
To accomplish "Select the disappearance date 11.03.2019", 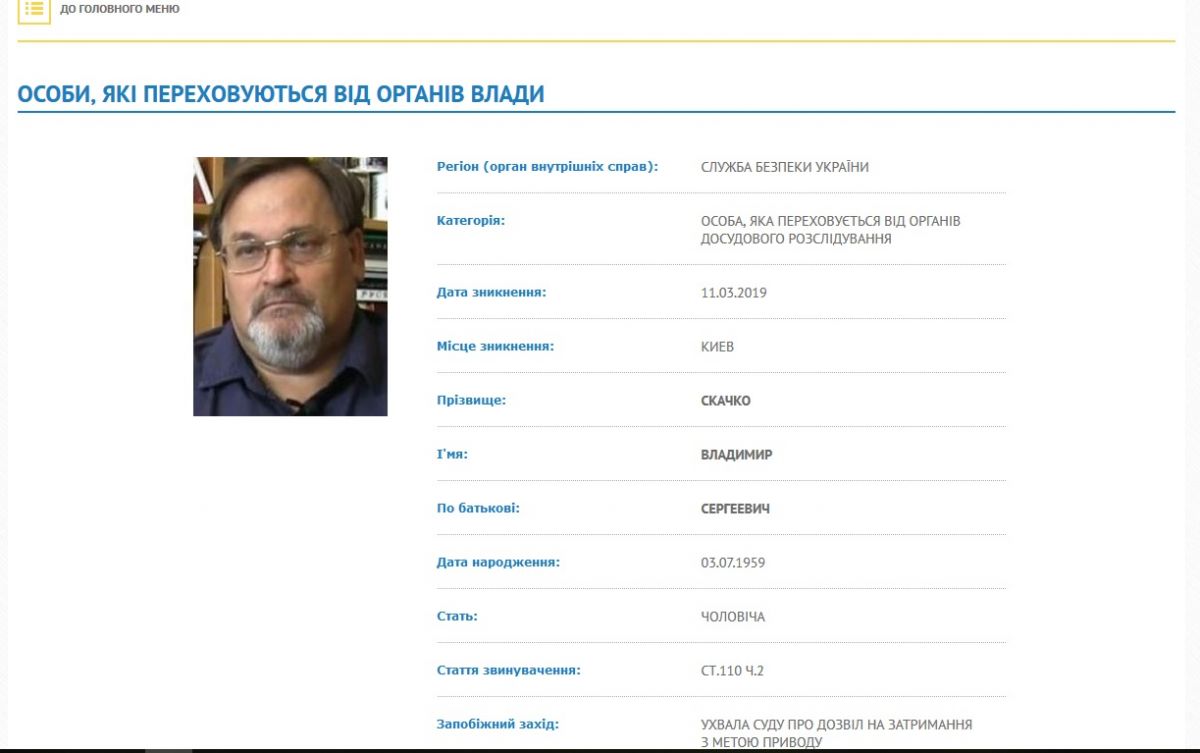I will point(734,293).
